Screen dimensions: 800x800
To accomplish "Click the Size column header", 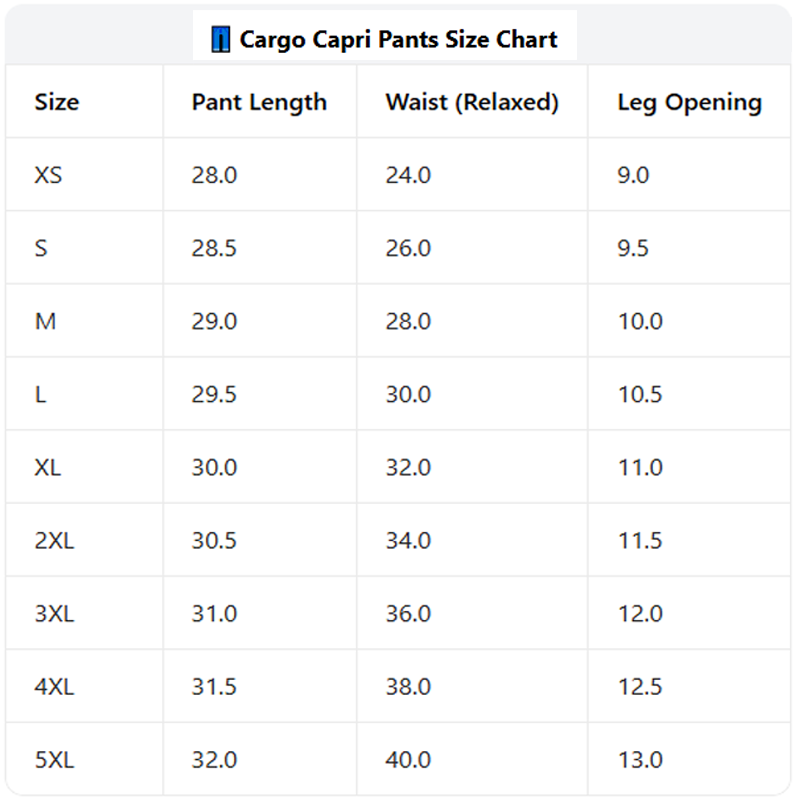I will point(57,102).
